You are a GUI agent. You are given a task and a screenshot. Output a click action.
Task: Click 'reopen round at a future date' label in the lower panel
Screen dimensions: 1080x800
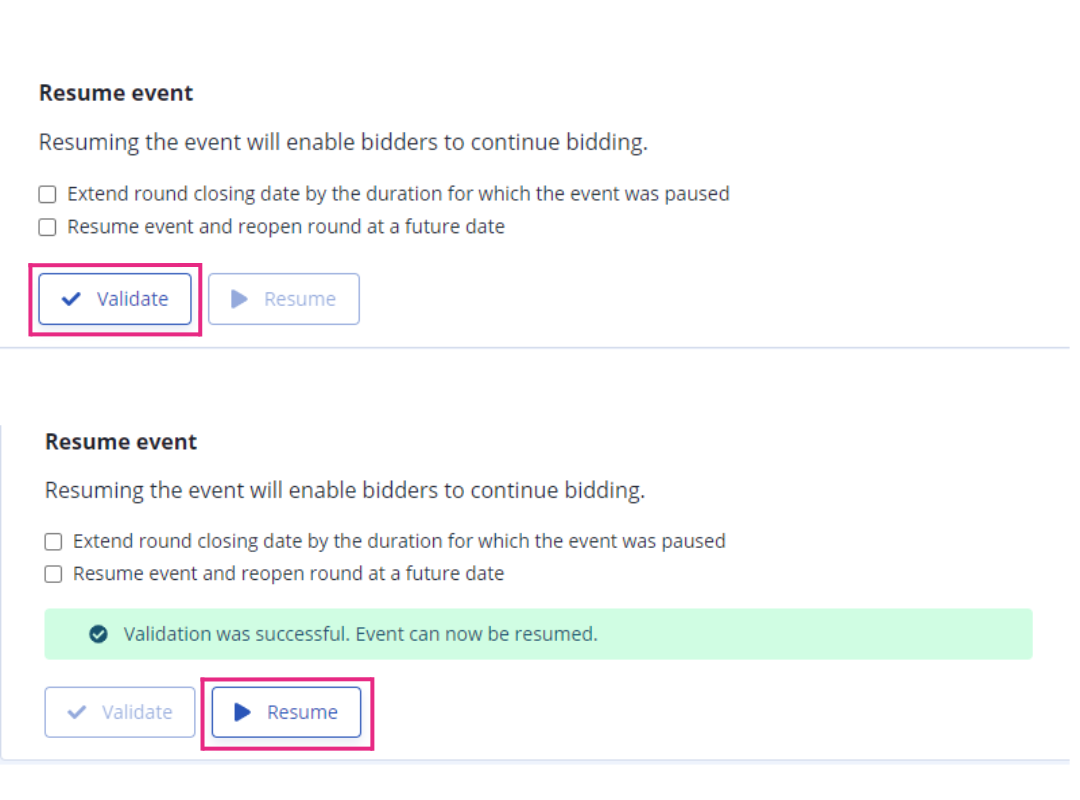point(289,574)
